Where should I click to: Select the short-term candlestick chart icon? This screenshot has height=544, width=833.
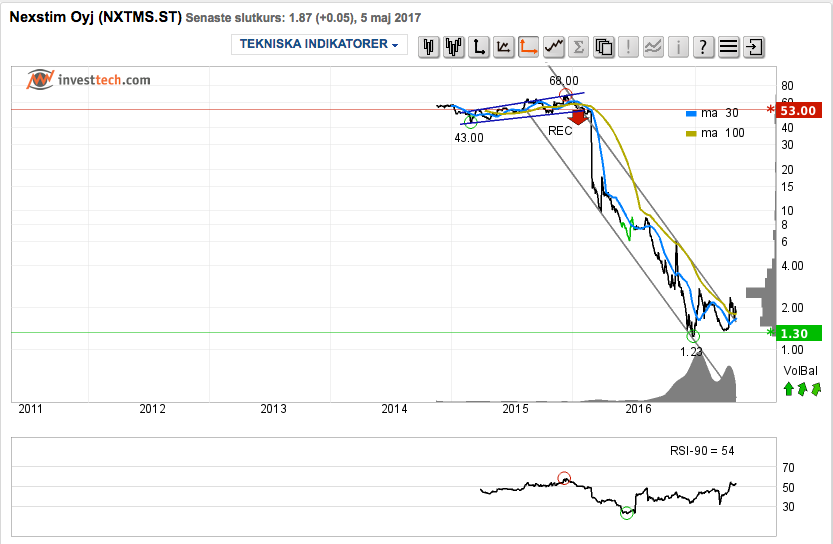pos(429,47)
